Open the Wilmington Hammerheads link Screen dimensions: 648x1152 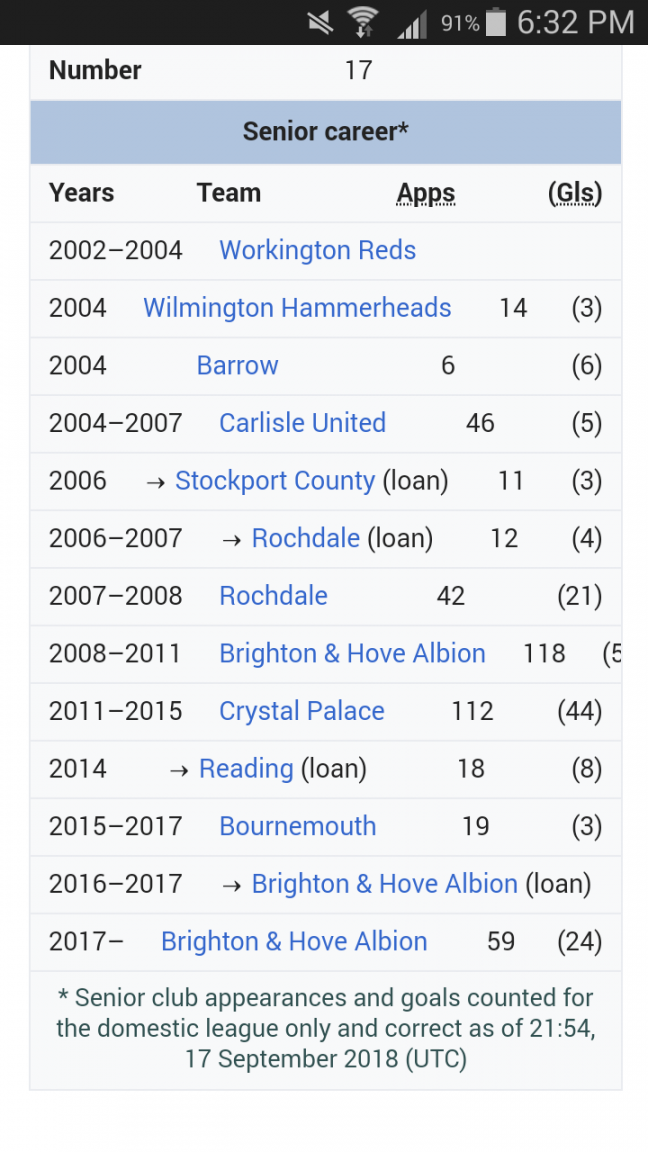(x=297, y=308)
